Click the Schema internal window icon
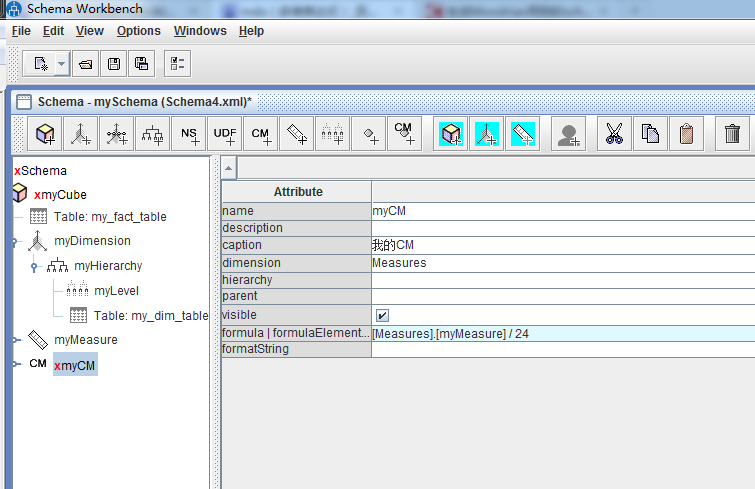The height and width of the screenshot is (489, 755). click(24, 102)
